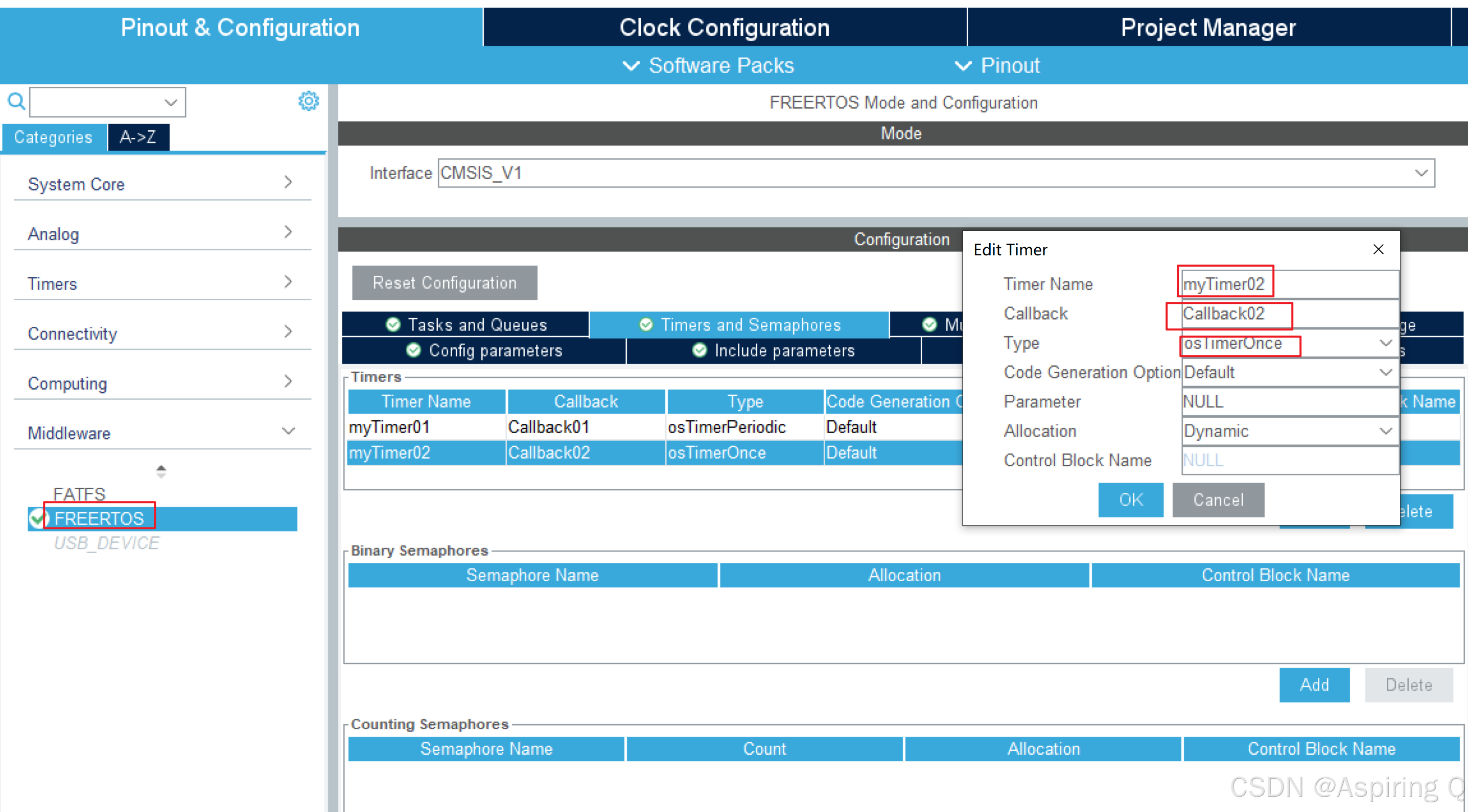Click the Parameter NULL input field

point(1290,401)
